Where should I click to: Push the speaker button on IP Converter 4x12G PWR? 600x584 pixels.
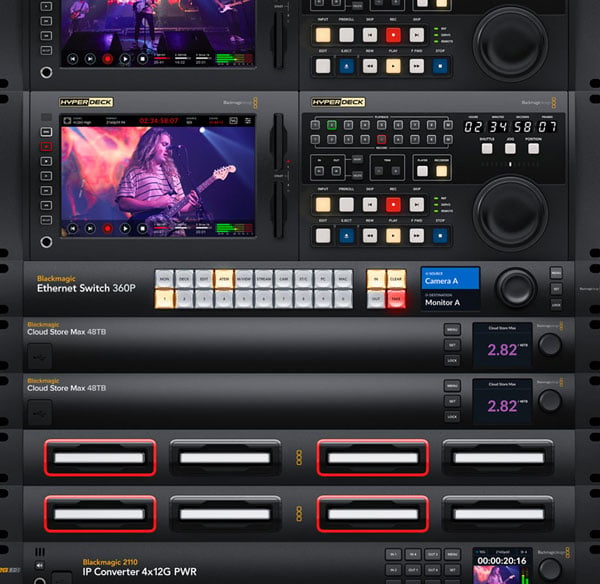39,565
